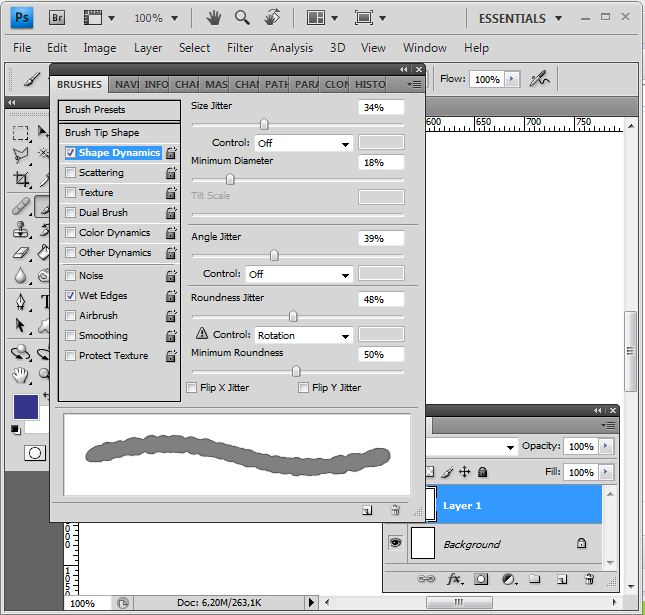This screenshot has height=615, width=645.
Task: Open the blue foreground color swatch
Action: (x=26, y=407)
